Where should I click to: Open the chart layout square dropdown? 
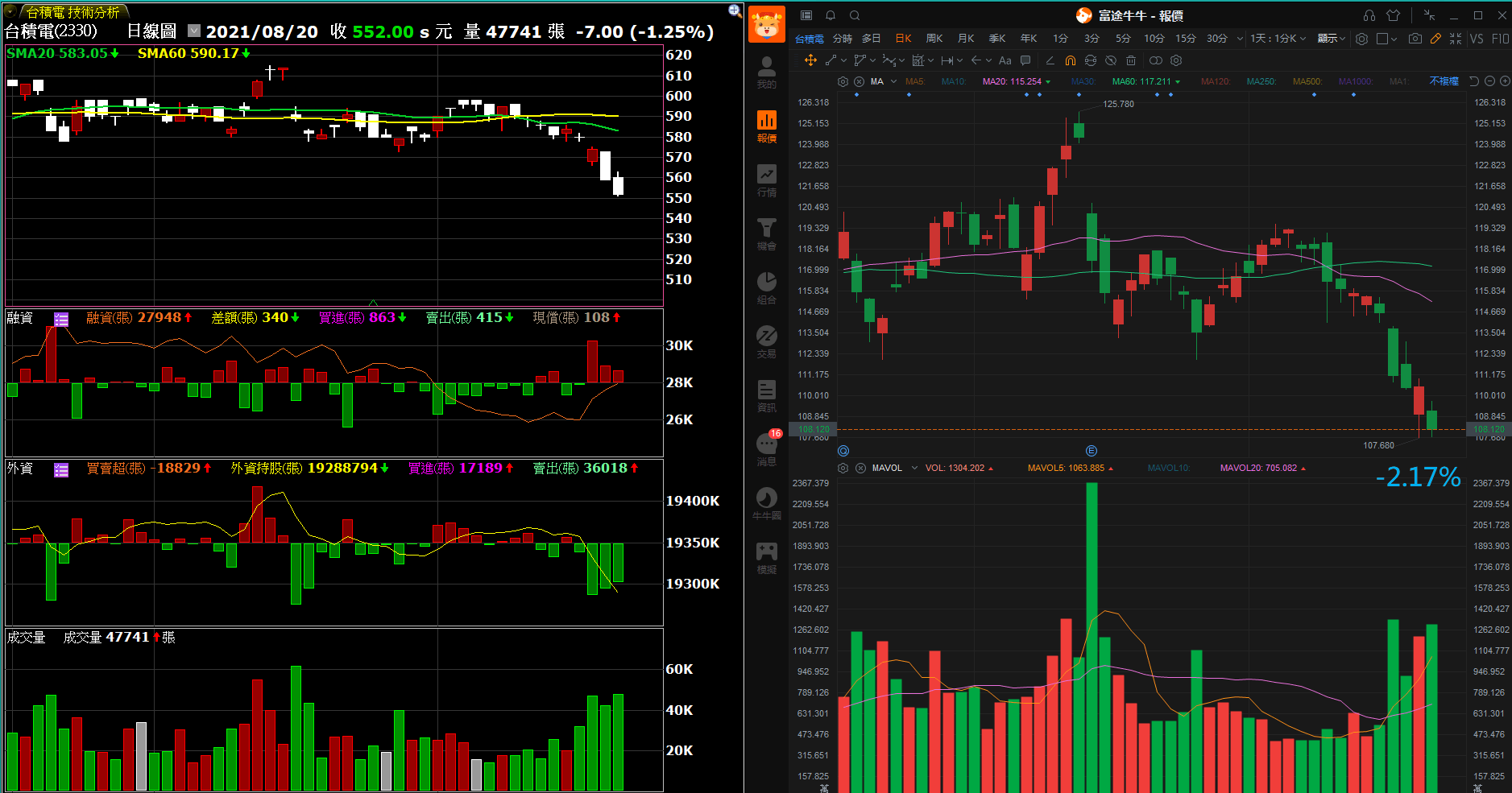(x=1387, y=39)
